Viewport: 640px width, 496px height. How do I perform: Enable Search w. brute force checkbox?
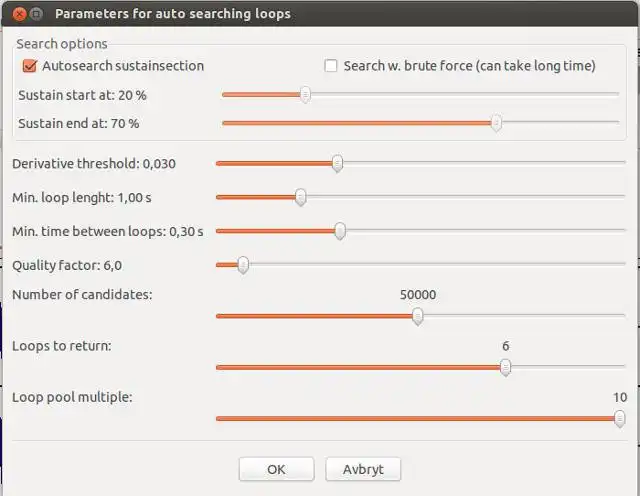(331, 66)
